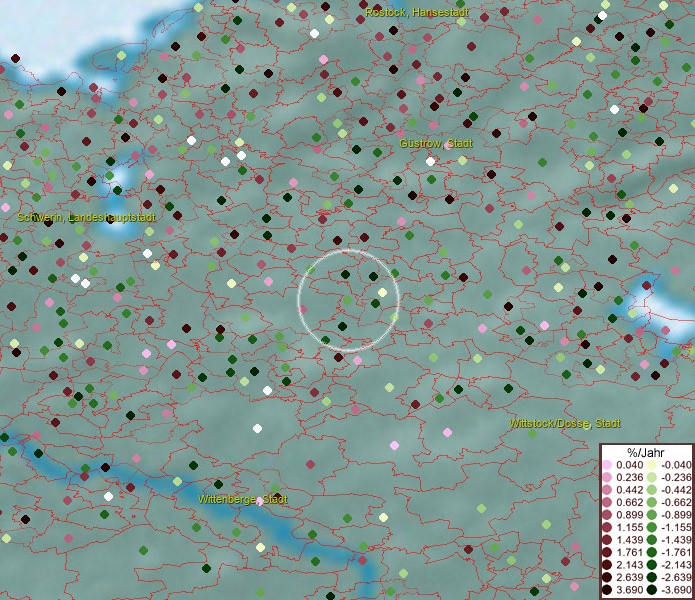Click legend number 2.143
Screen dimensions: 695x600
click(629, 565)
